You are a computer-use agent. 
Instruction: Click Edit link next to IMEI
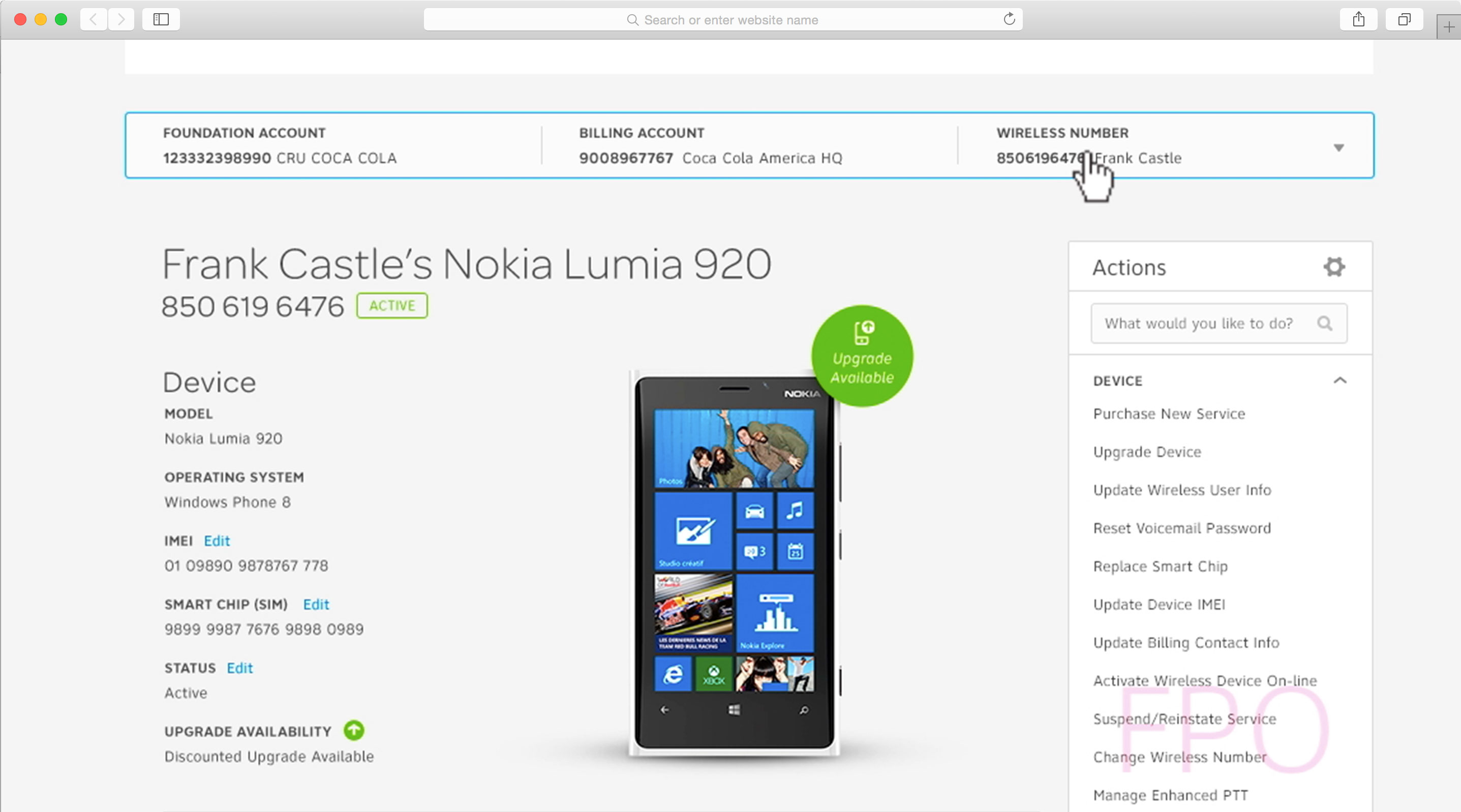pos(217,541)
